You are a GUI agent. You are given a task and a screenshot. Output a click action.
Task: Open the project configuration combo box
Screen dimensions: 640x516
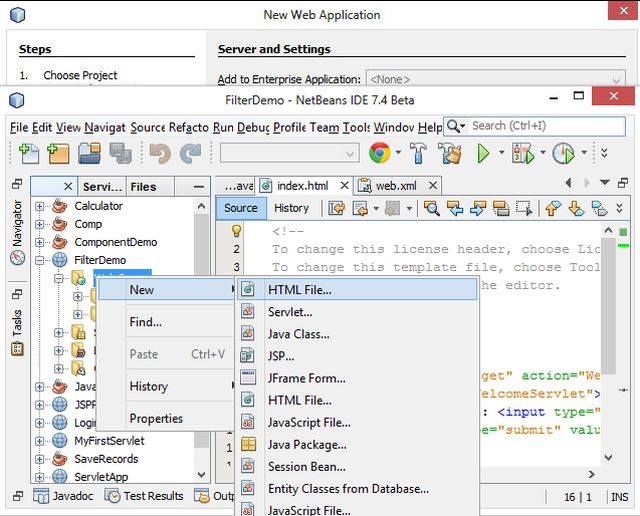click(289, 153)
